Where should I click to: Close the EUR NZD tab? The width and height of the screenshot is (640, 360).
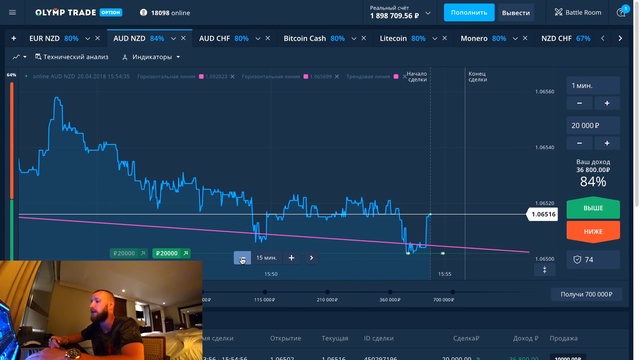pos(98,38)
